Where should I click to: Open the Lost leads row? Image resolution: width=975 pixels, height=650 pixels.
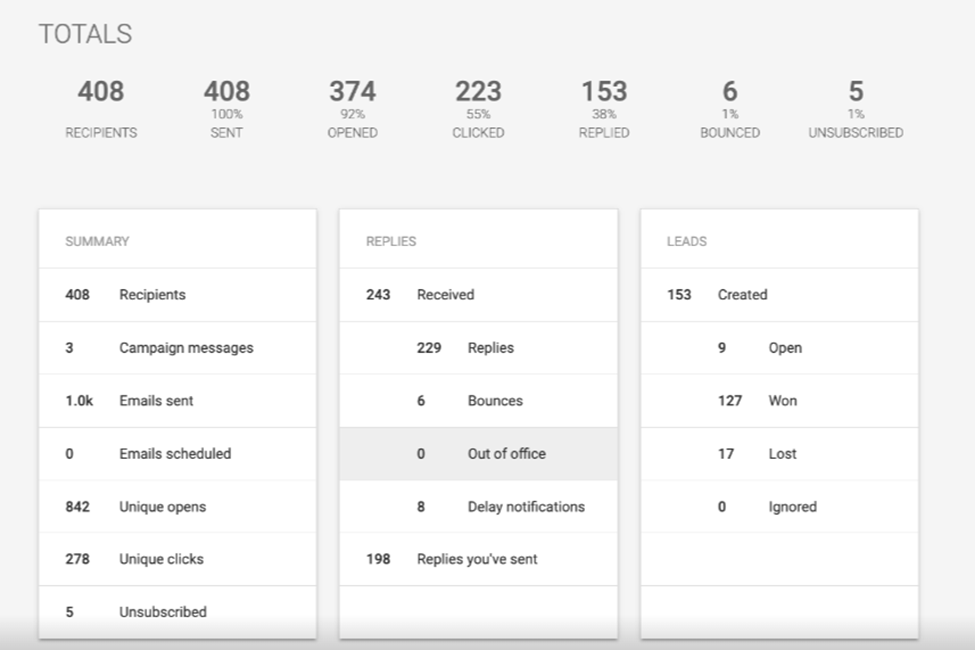(x=780, y=453)
